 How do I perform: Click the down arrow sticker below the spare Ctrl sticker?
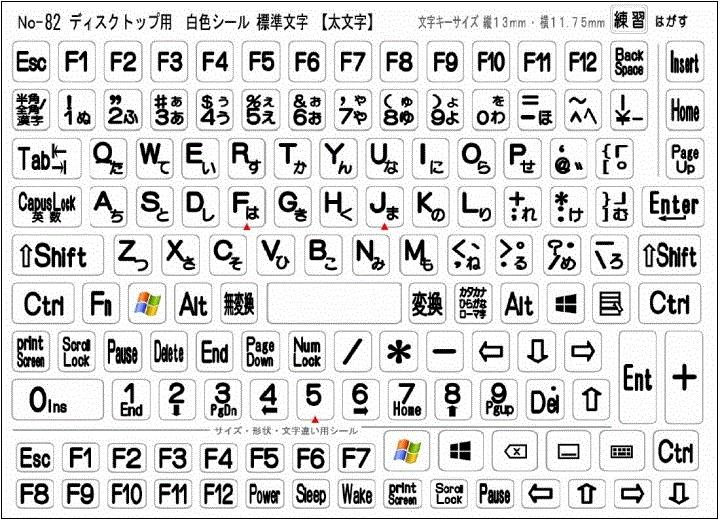(x=679, y=494)
